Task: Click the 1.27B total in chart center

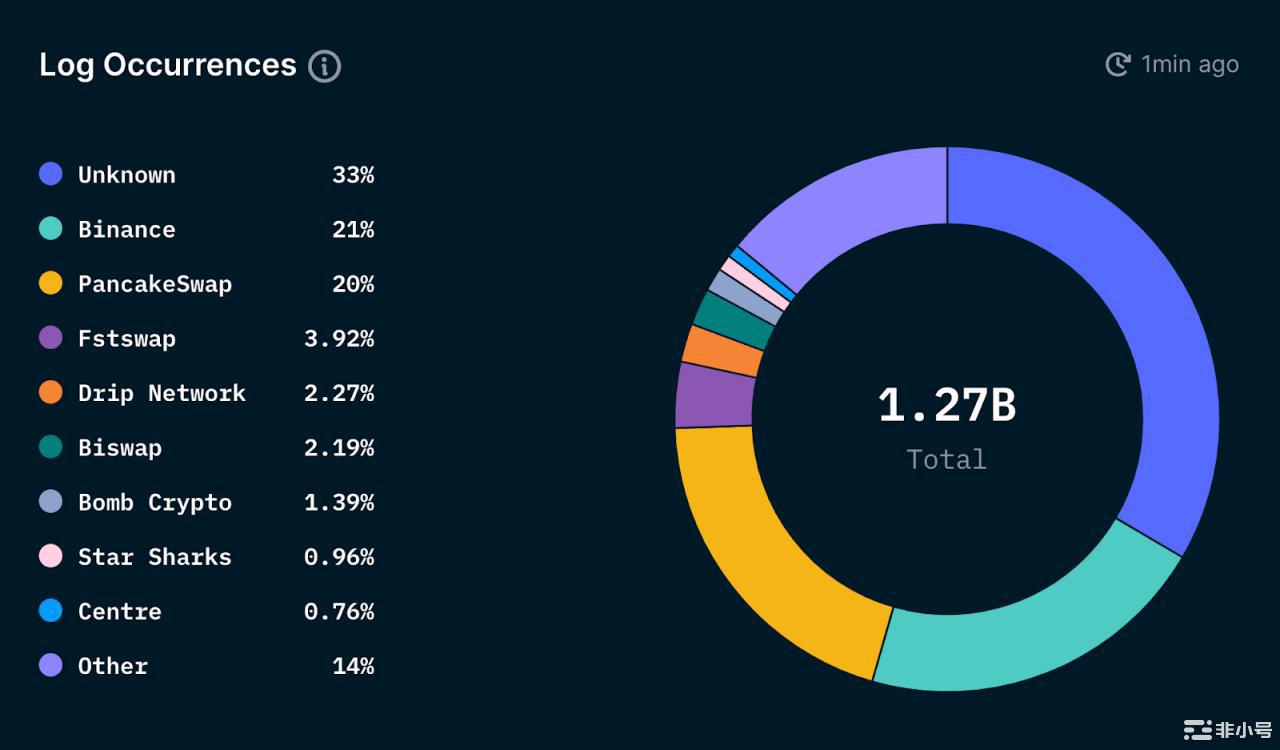Action: pos(946,406)
